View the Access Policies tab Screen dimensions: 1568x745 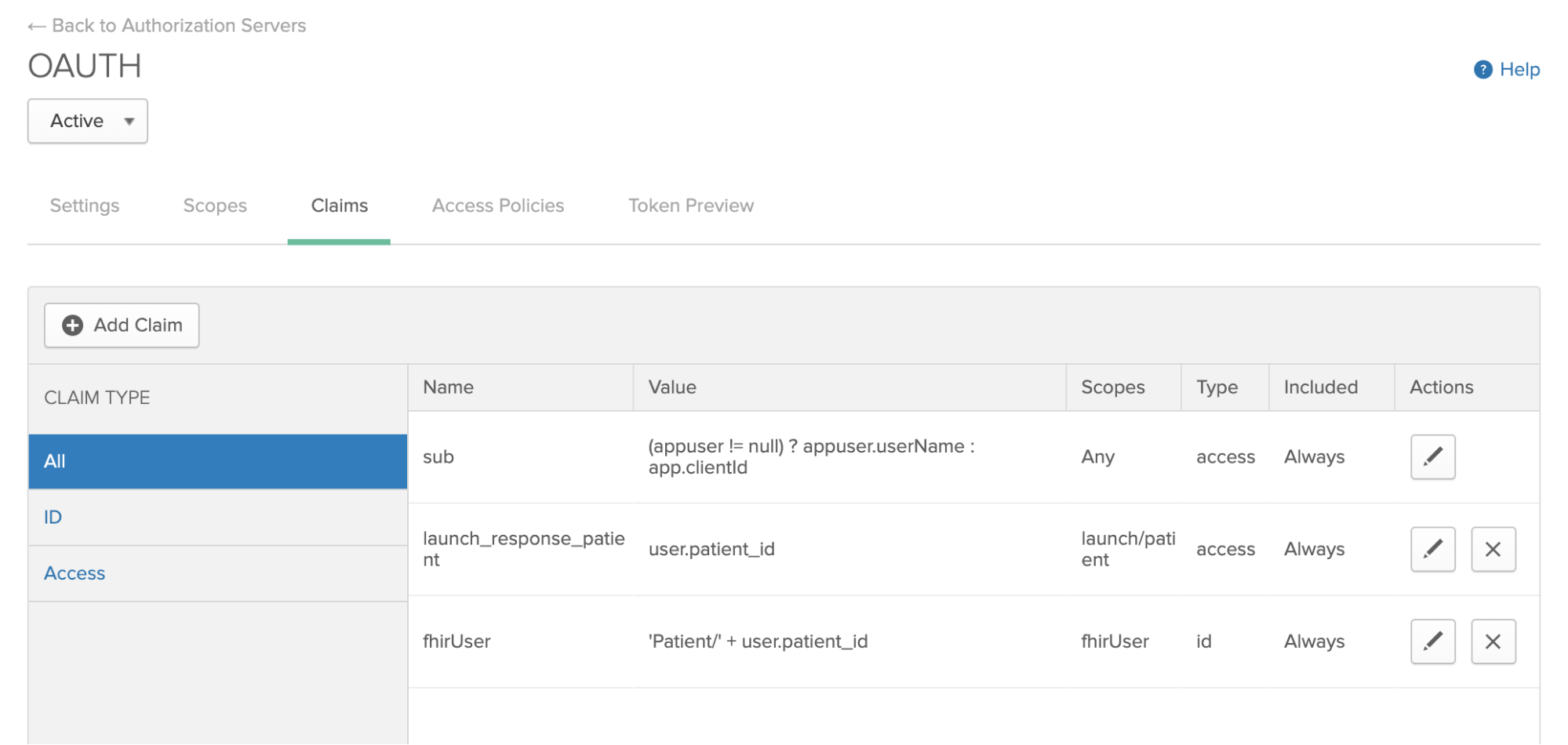click(497, 205)
